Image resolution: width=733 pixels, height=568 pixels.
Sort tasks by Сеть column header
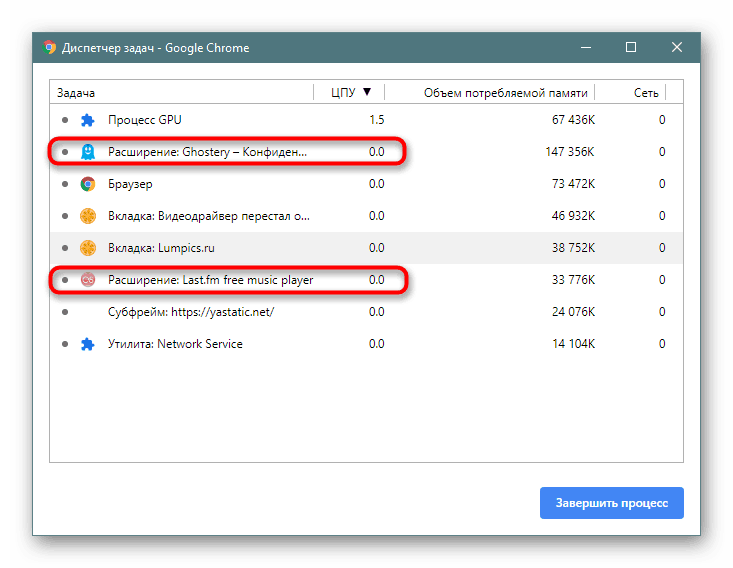point(646,93)
